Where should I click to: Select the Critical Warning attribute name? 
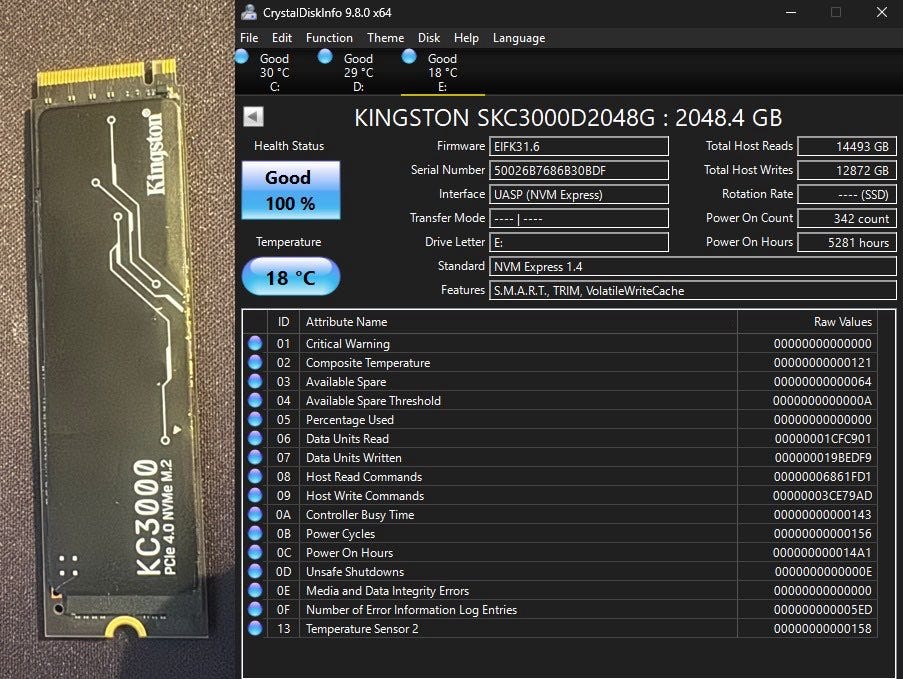[x=348, y=344]
